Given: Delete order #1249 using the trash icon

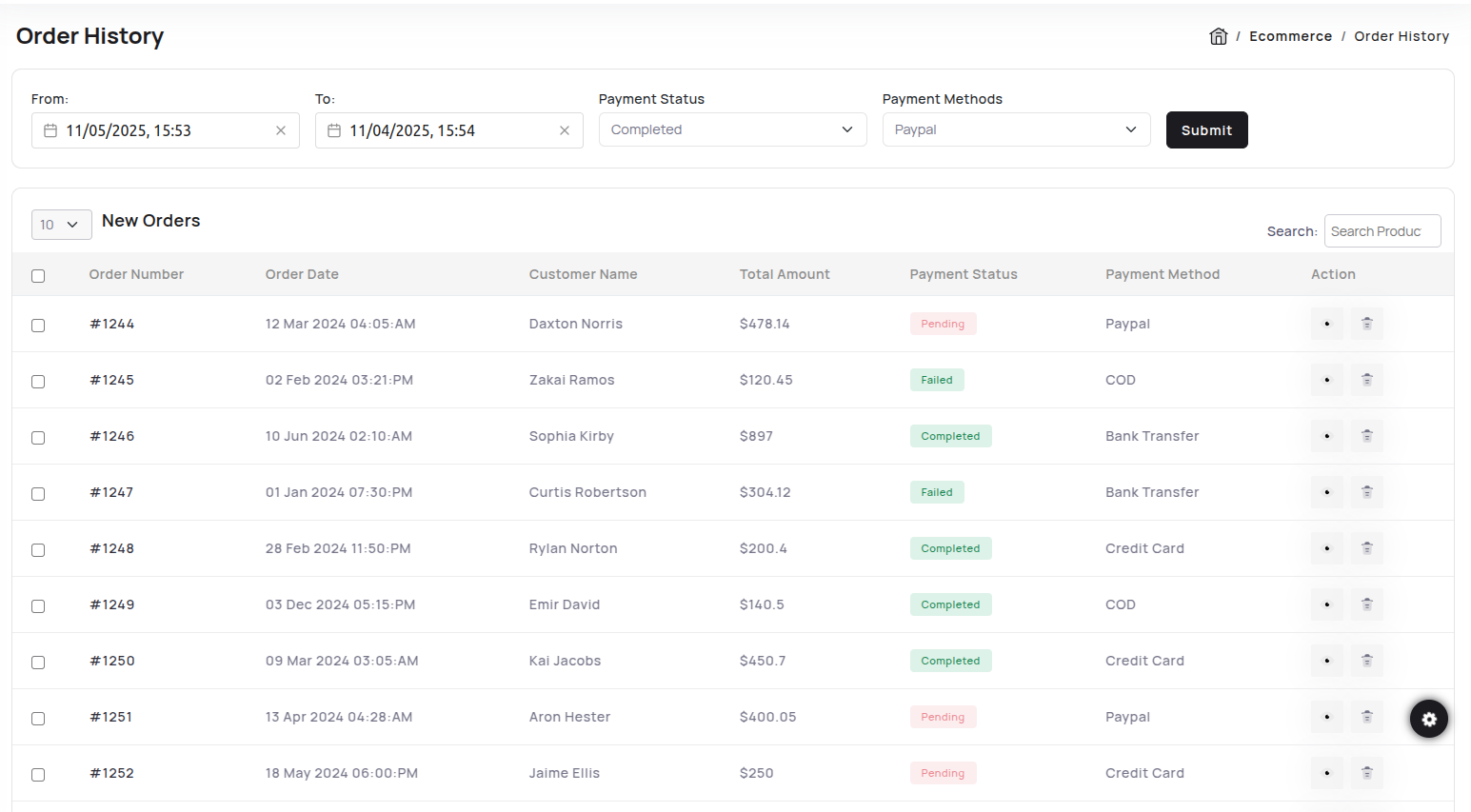Looking at the screenshot, I should click(x=1367, y=604).
